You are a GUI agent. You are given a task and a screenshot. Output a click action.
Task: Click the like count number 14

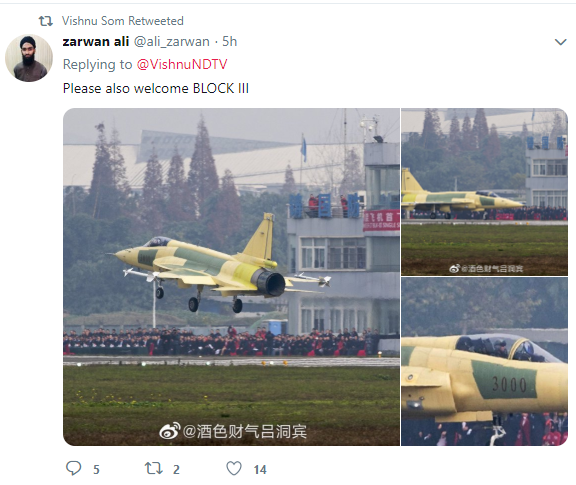(260, 470)
